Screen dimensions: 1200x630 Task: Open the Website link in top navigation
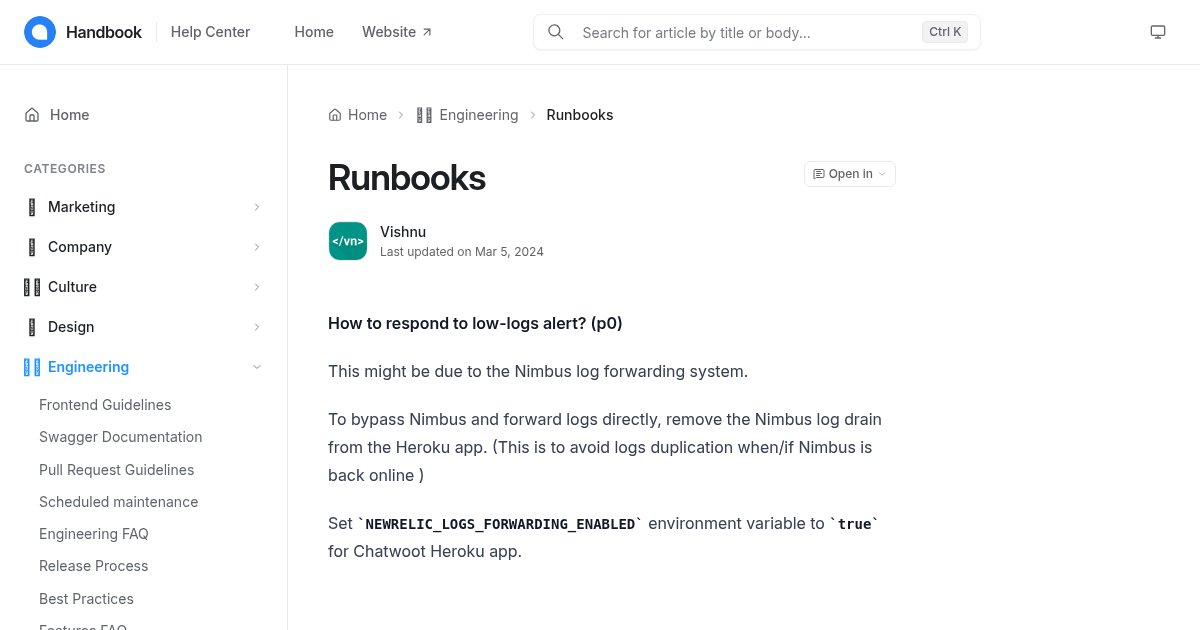pos(397,32)
